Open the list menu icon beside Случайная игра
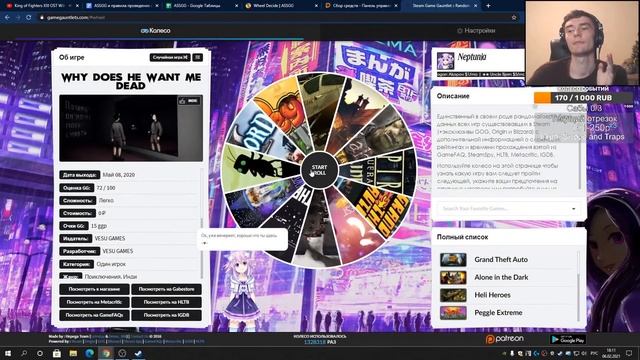The width and height of the screenshot is (640, 360). tap(198, 58)
